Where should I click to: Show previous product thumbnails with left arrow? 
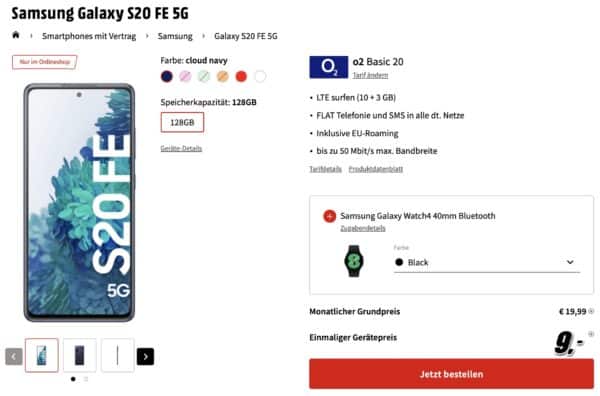tap(14, 357)
